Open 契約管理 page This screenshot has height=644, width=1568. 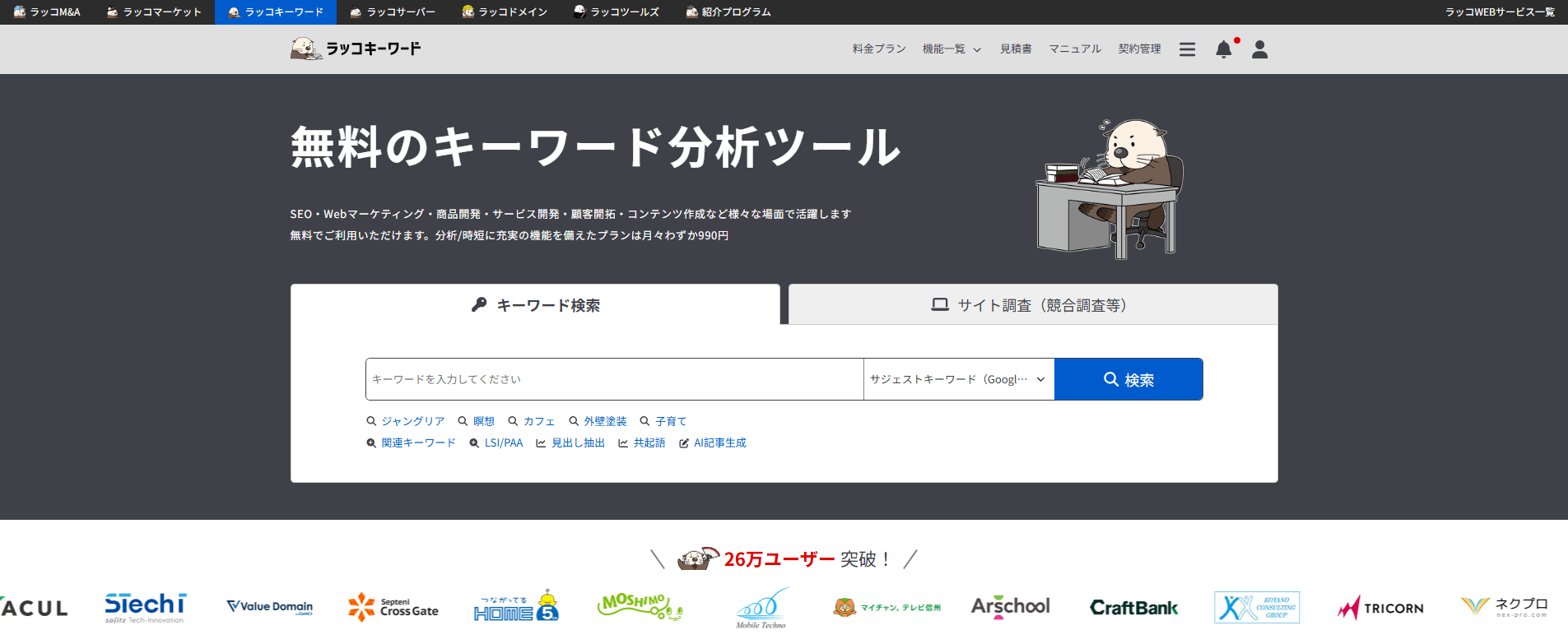pyautogui.click(x=1139, y=49)
